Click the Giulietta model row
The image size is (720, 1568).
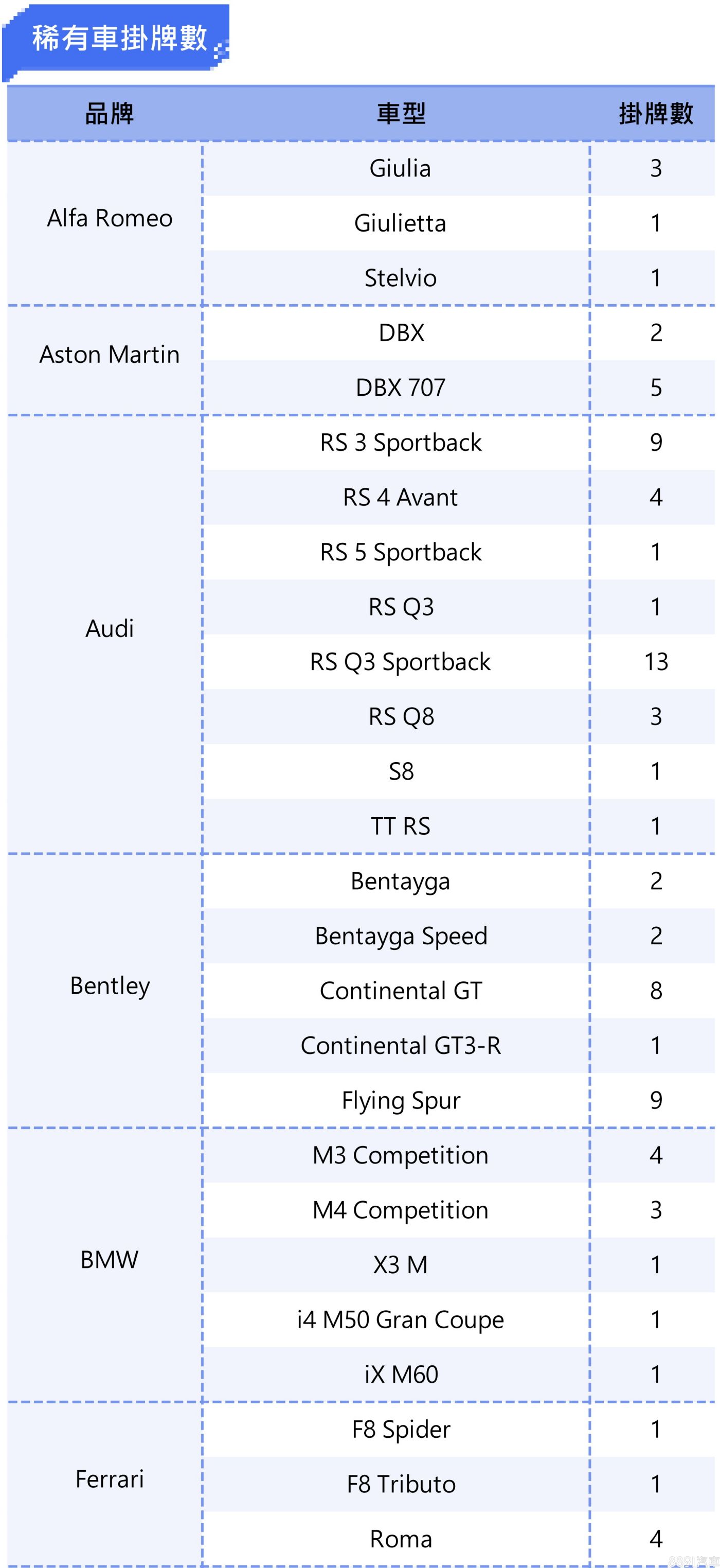point(400,223)
